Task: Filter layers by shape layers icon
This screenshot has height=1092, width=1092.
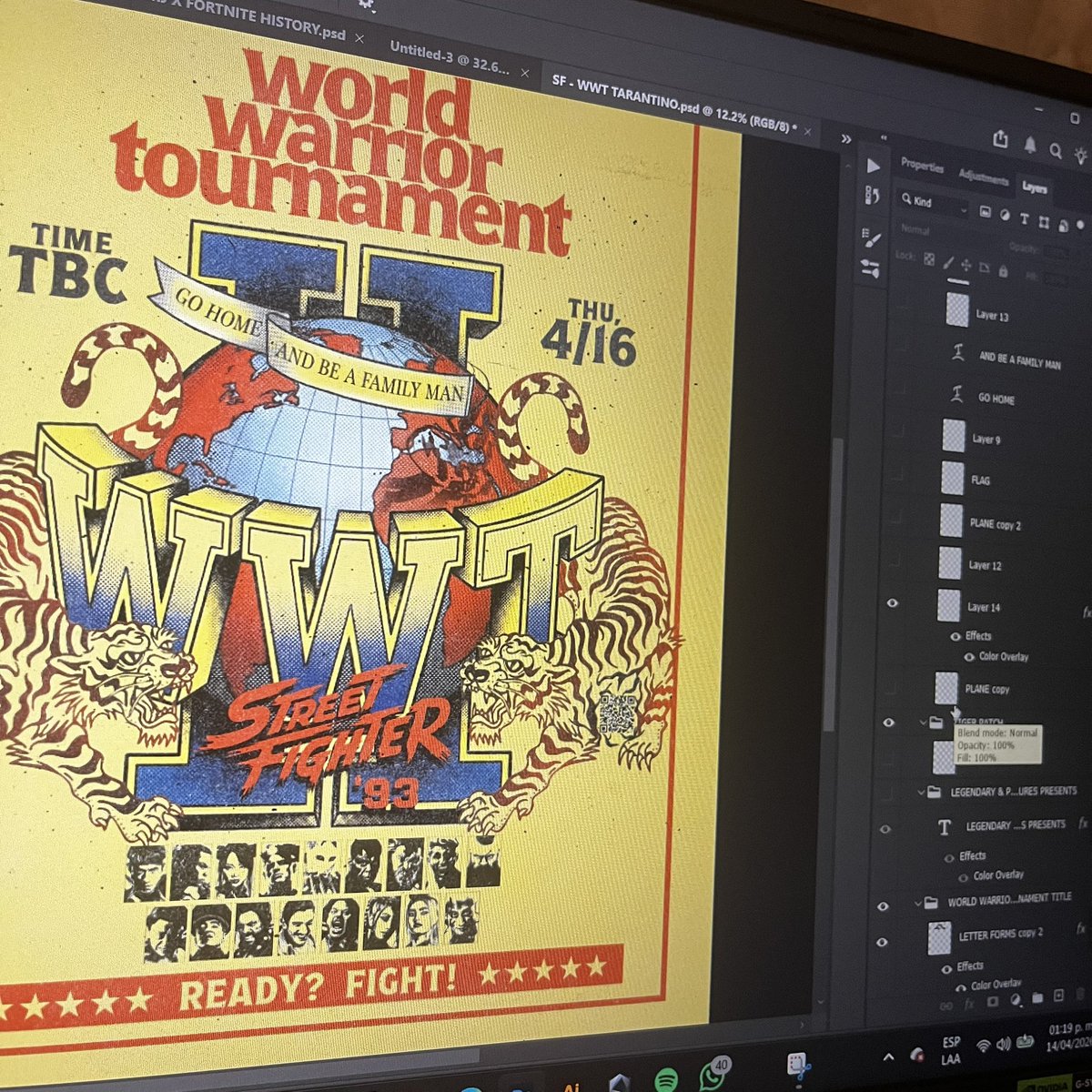Action: click(1043, 221)
